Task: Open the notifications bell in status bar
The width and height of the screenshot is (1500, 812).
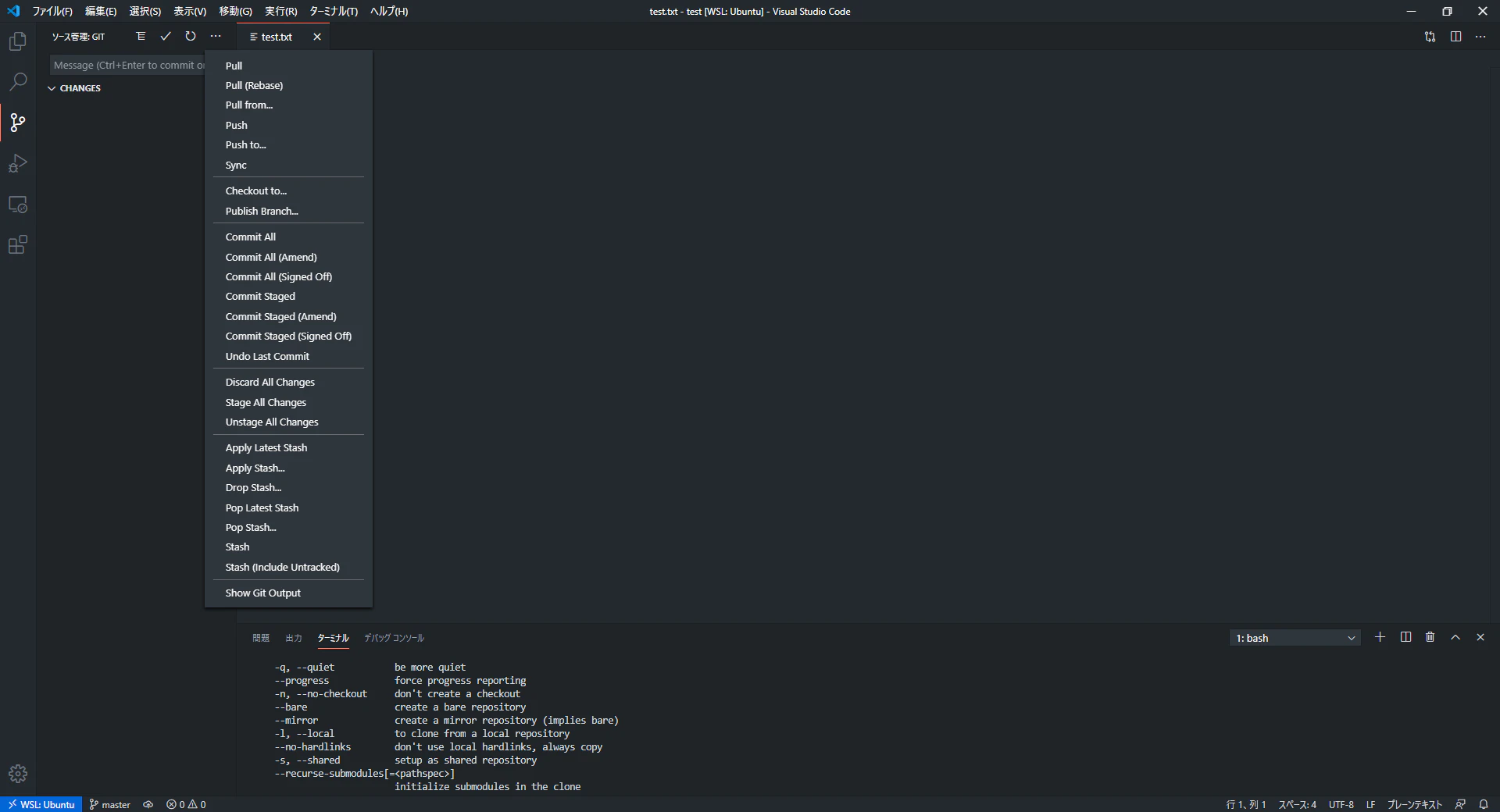Action: pos(1484,804)
